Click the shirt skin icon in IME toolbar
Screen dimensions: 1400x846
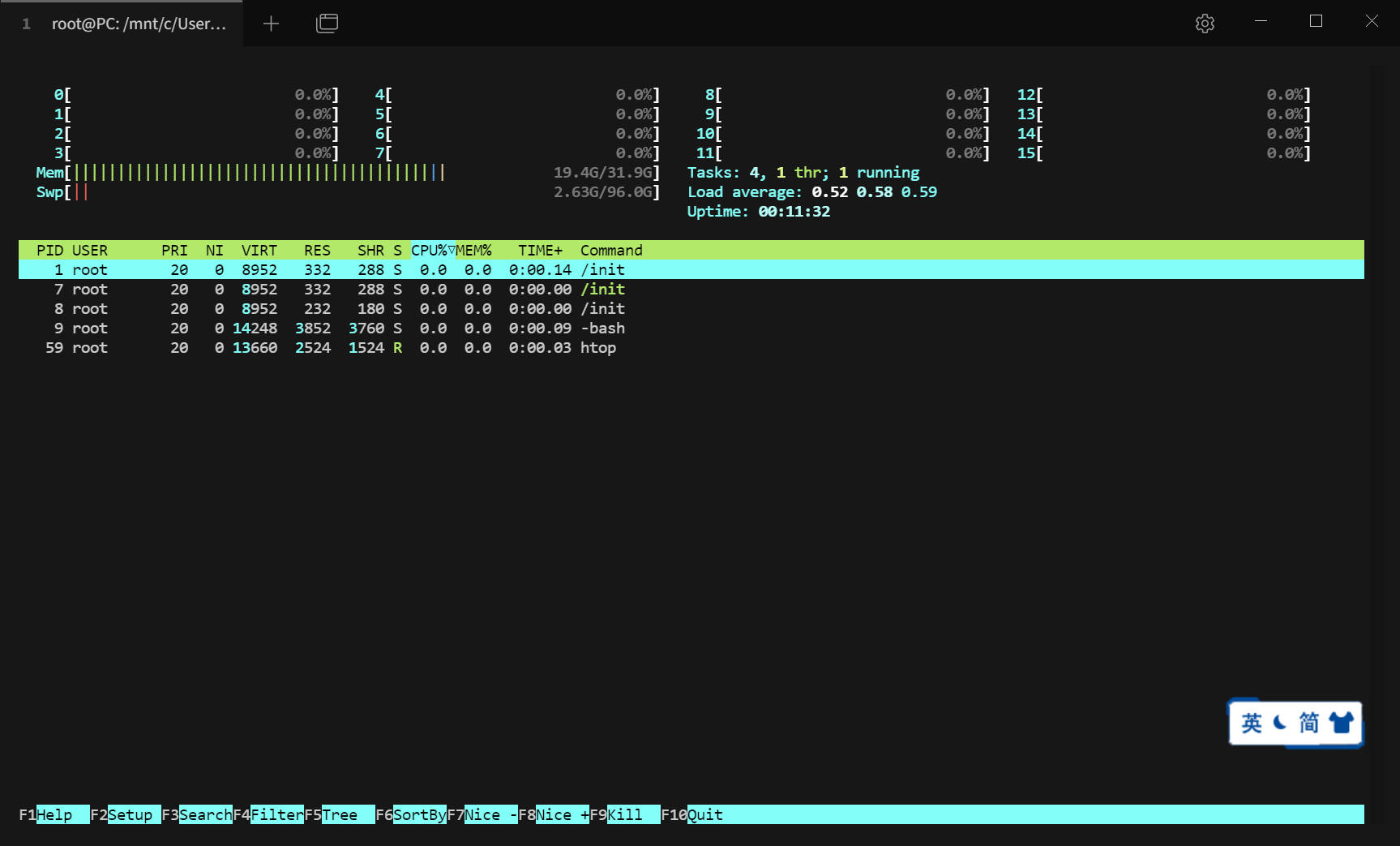click(x=1341, y=722)
